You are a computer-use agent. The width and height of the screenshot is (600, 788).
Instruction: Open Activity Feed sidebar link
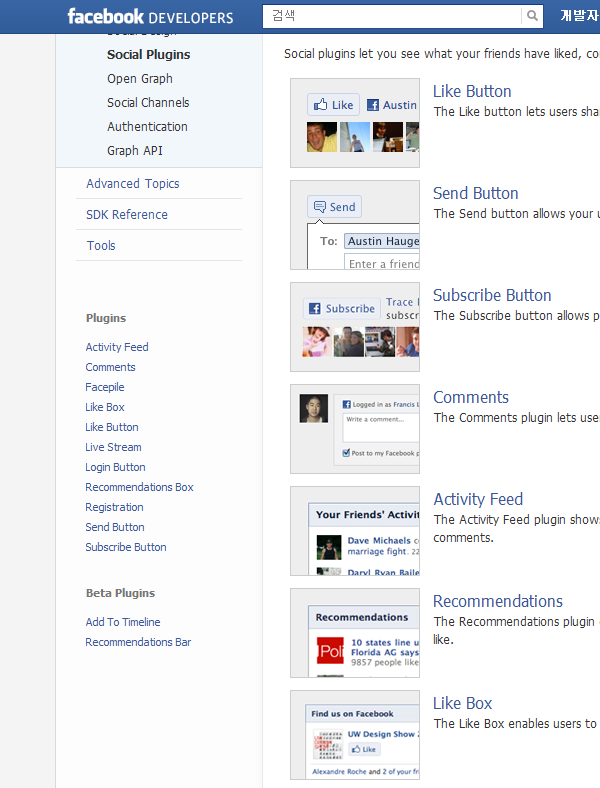tap(117, 347)
